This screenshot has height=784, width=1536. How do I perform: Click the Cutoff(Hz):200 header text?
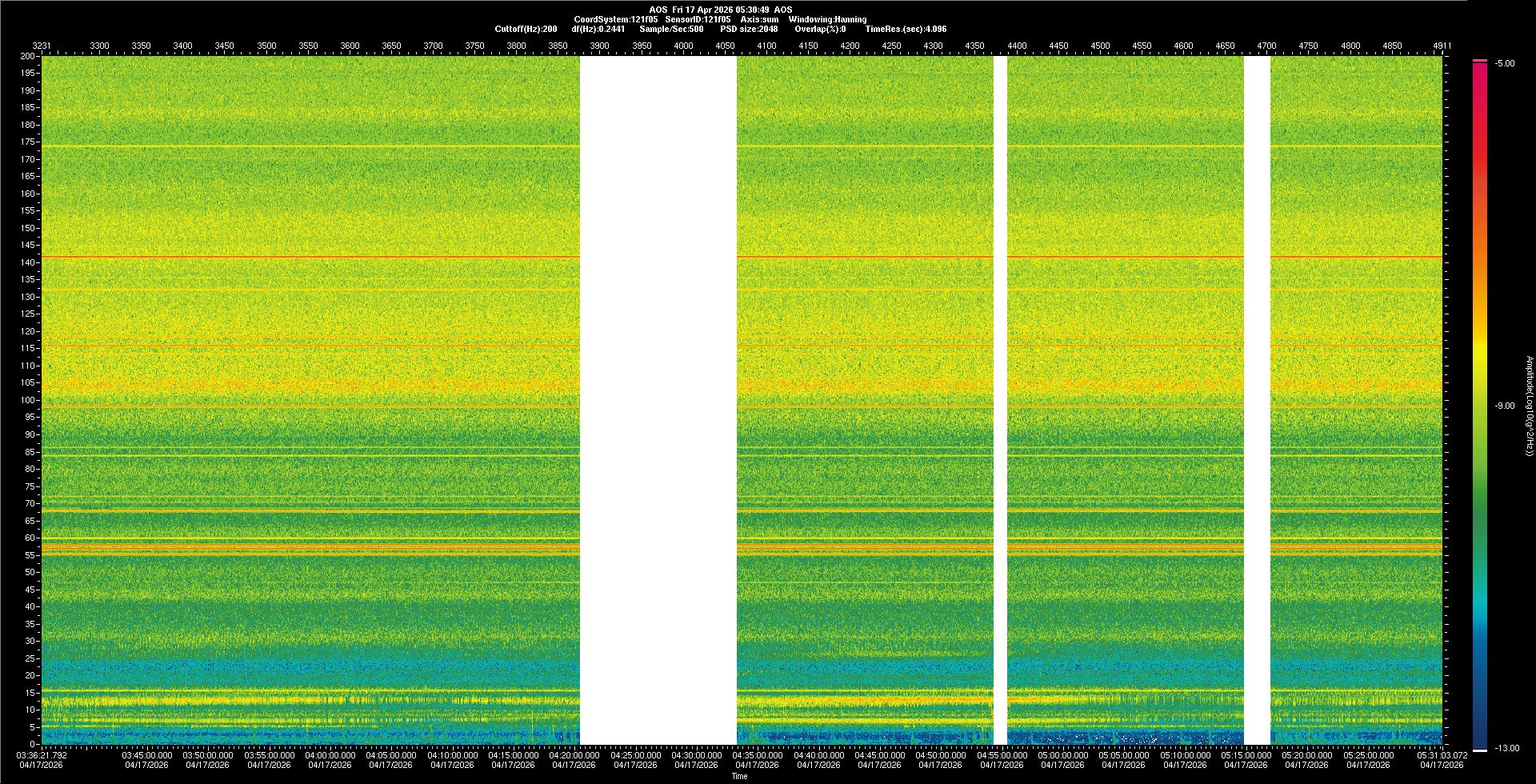pyautogui.click(x=526, y=29)
